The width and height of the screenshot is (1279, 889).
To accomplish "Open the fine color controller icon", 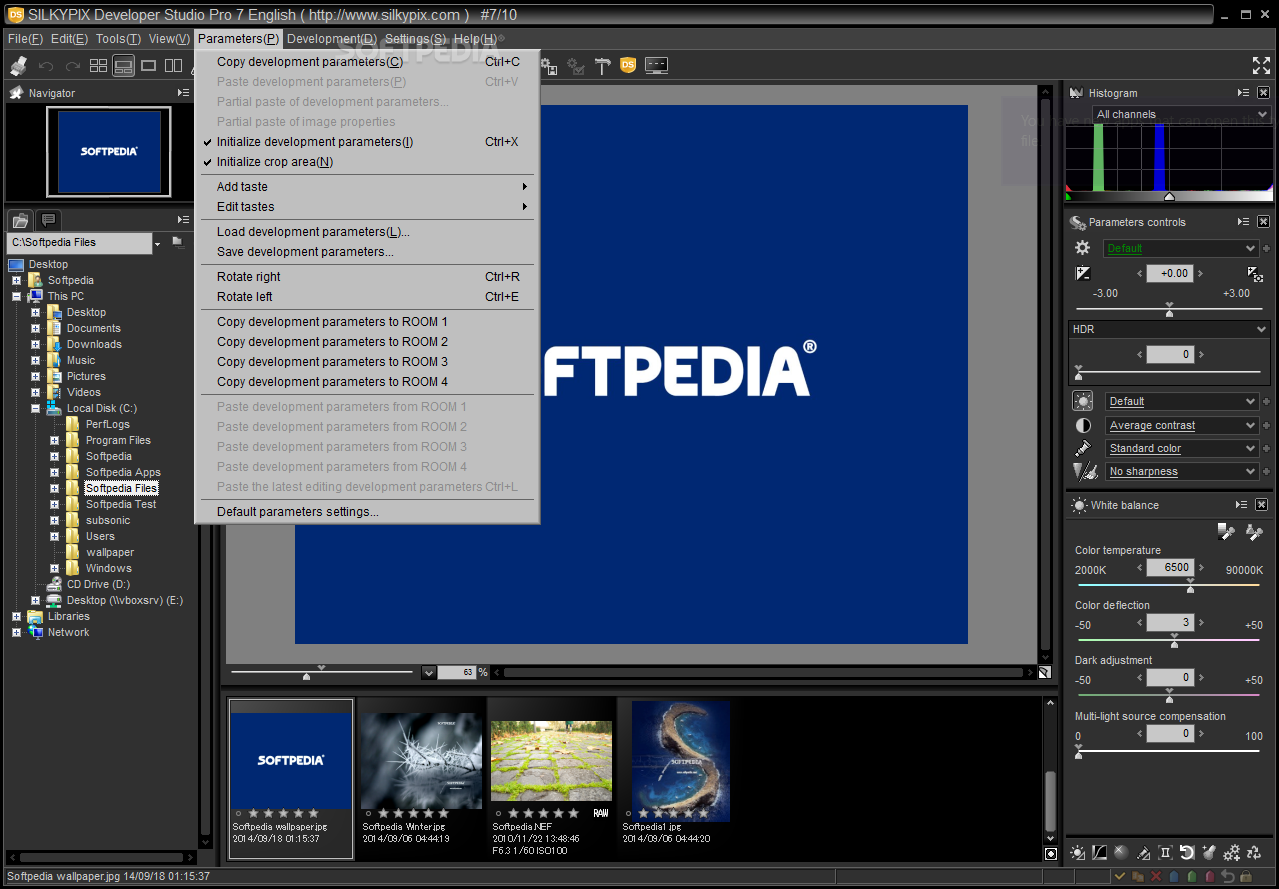I will (1143, 852).
